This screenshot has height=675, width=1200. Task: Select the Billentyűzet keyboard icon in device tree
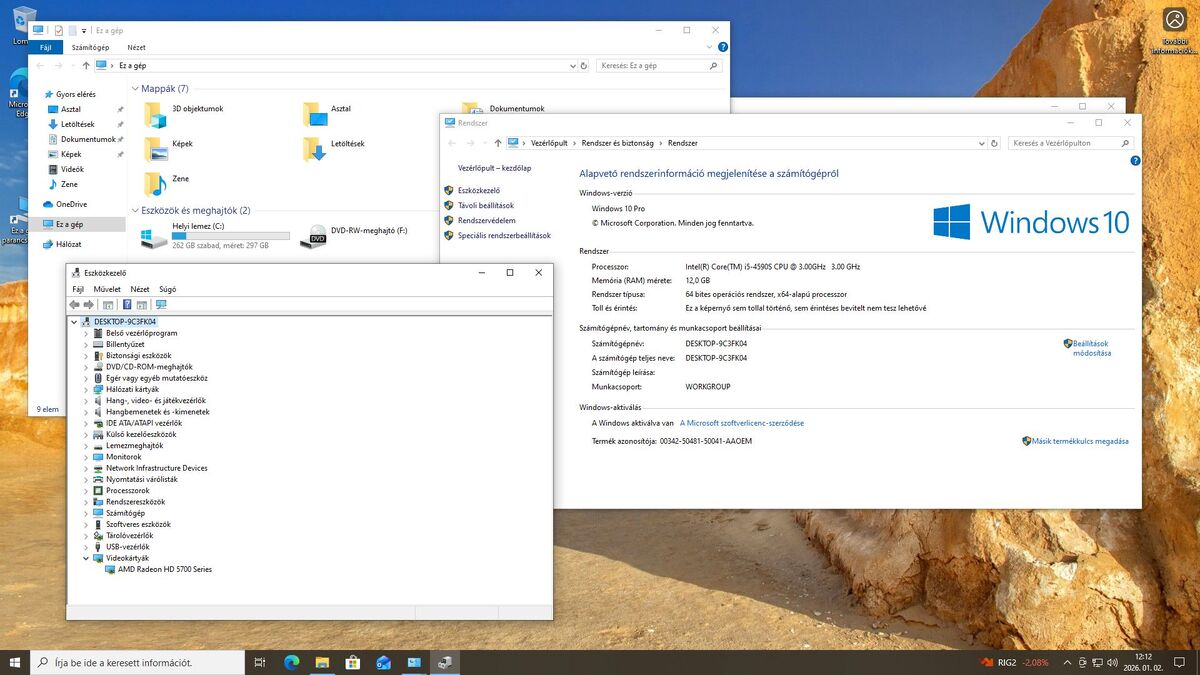pos(98,344)
